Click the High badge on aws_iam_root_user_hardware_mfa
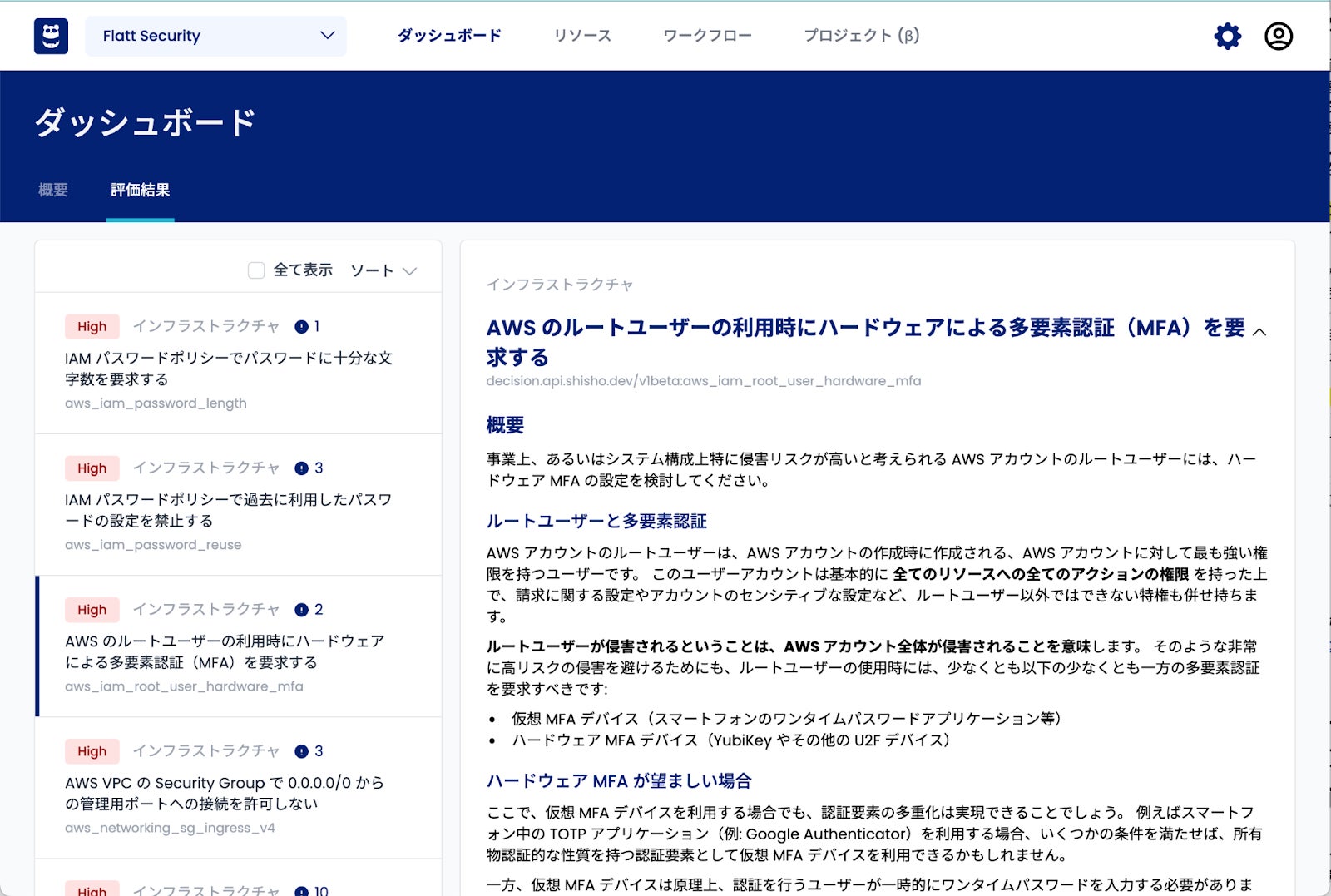Screen dimensions: 1331x896 tap(92, 610)
